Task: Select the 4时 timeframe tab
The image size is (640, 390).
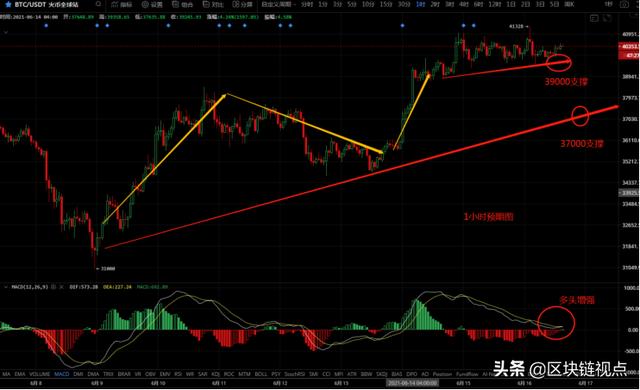Action: point(464,4)
